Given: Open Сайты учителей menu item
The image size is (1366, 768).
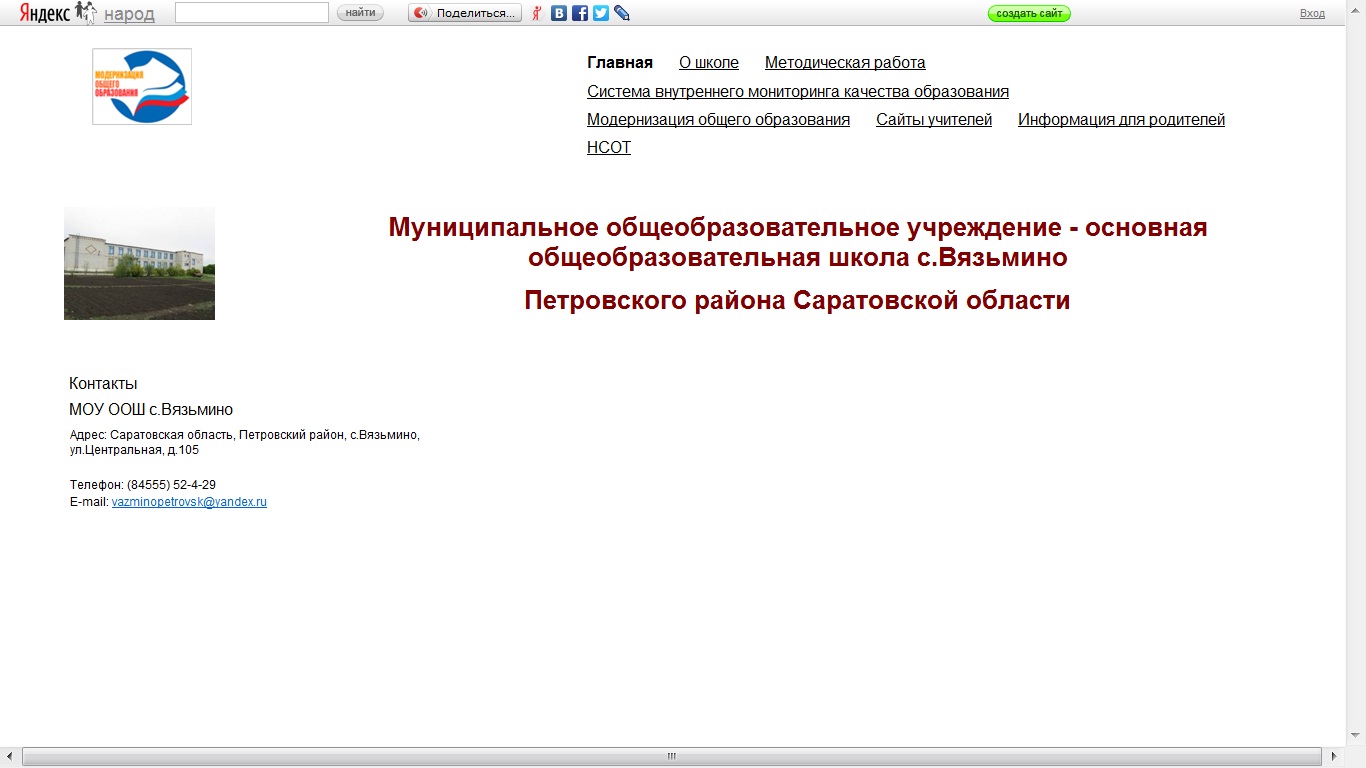Looking at the screenshot, I should [934, 120].
